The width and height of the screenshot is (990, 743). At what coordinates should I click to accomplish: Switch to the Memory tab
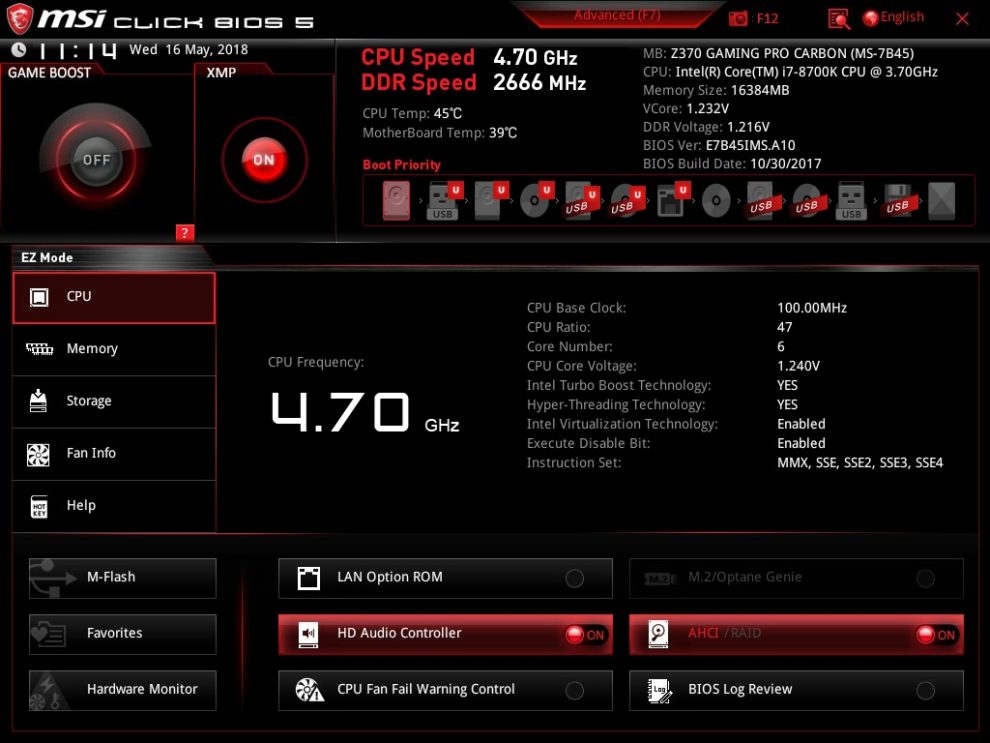coord(114,349)
